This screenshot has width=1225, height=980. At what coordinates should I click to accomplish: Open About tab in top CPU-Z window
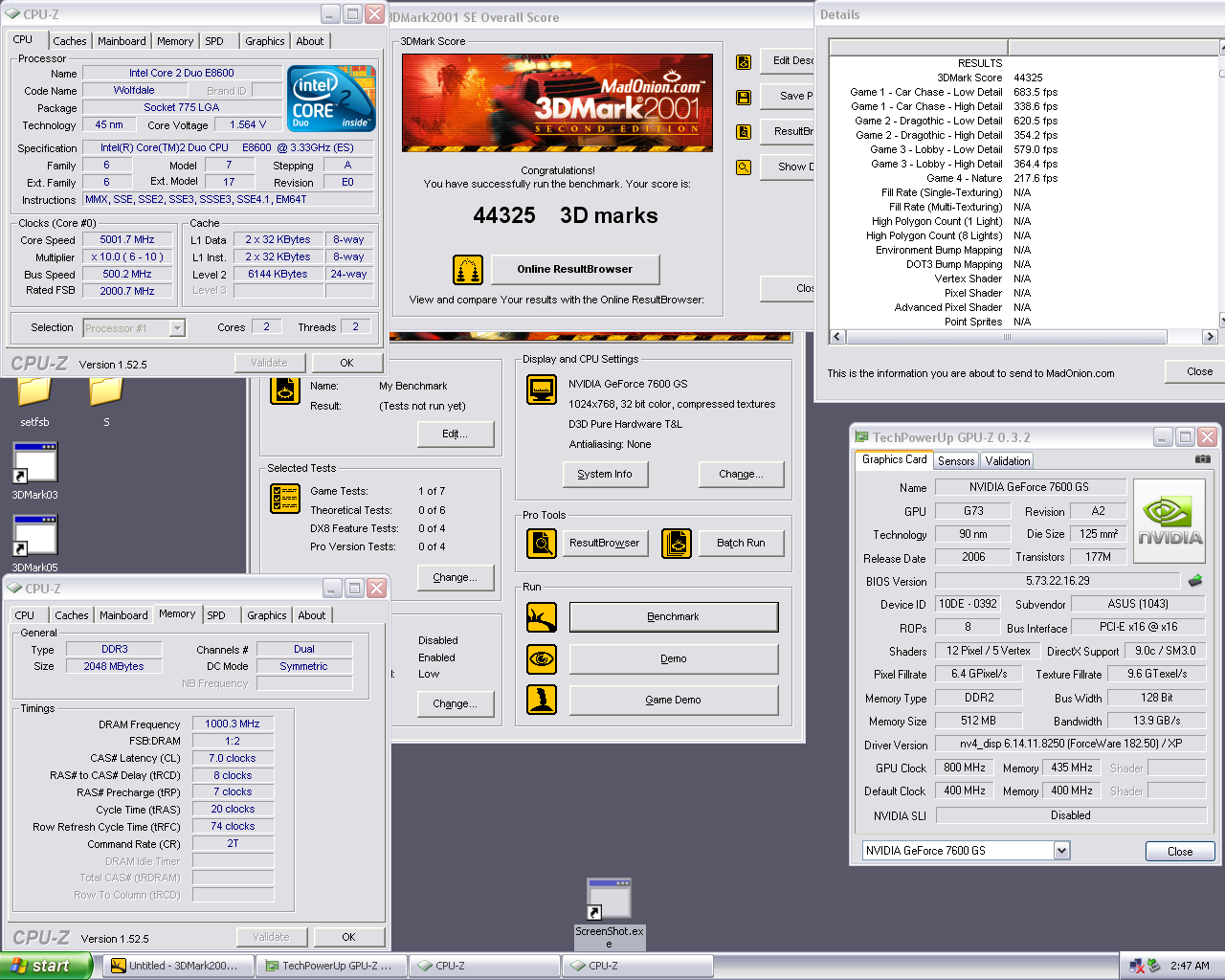coord(309,41)
